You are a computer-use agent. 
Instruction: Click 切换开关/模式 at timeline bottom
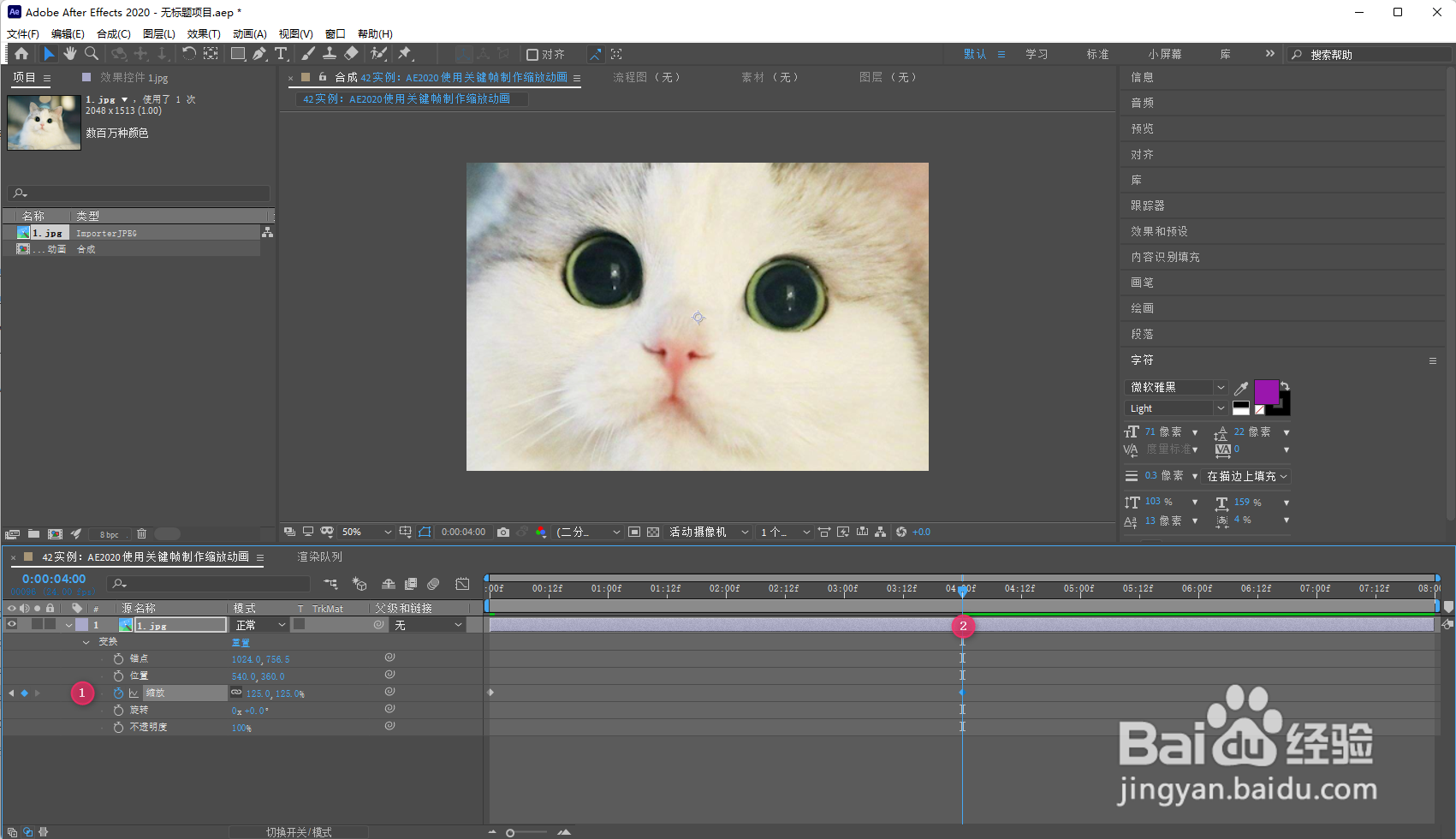(299, 832)
